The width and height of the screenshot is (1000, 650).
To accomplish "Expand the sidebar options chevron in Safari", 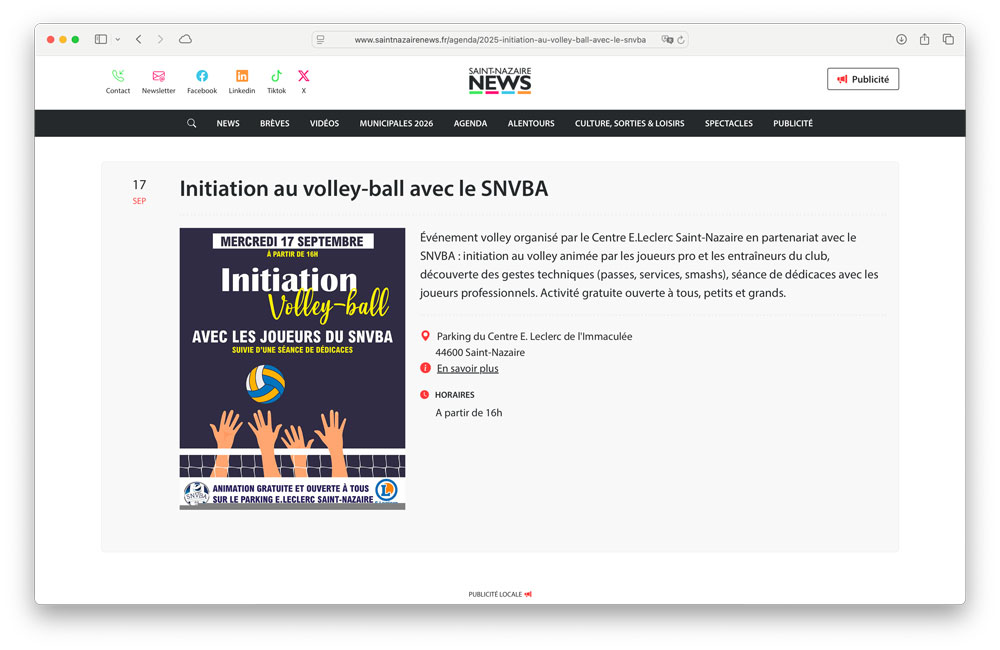I will point(117,39).
